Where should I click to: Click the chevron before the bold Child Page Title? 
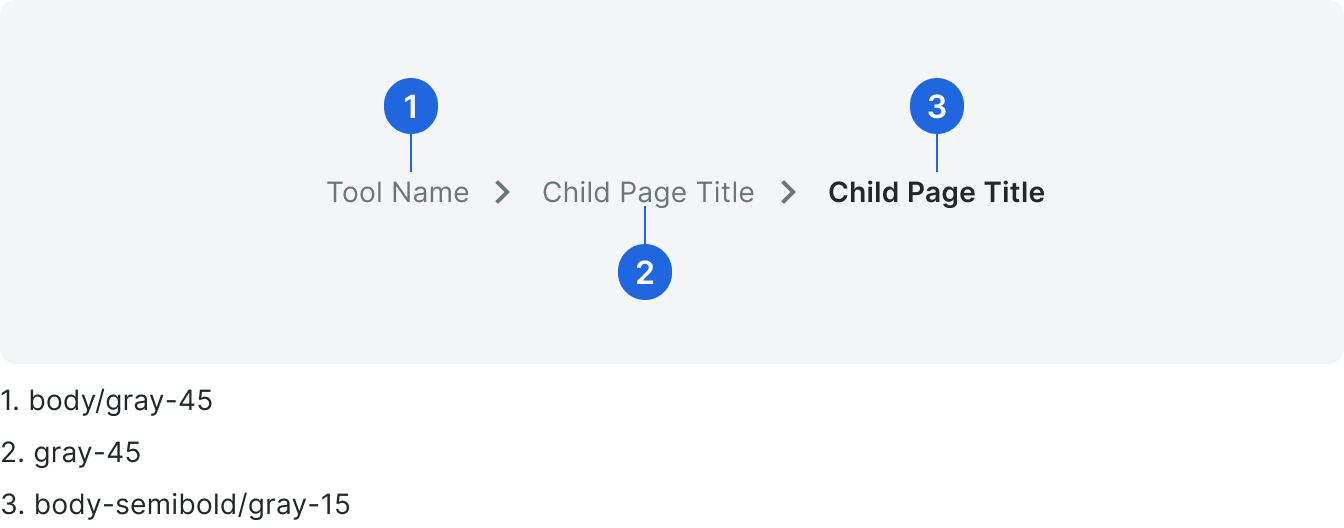click(x=789, y=192)
